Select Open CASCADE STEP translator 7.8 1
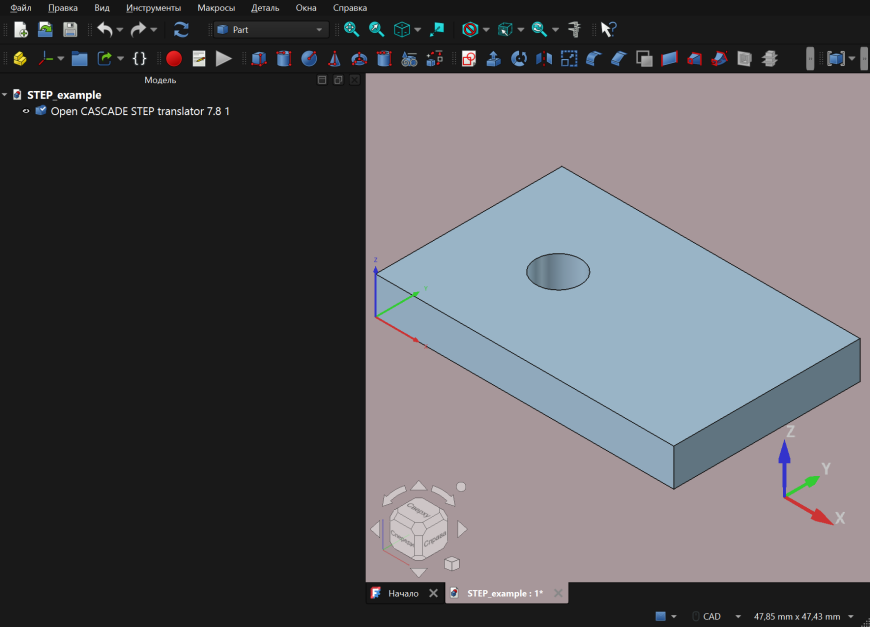Screen dimensions: 870x627 (140, 111)
